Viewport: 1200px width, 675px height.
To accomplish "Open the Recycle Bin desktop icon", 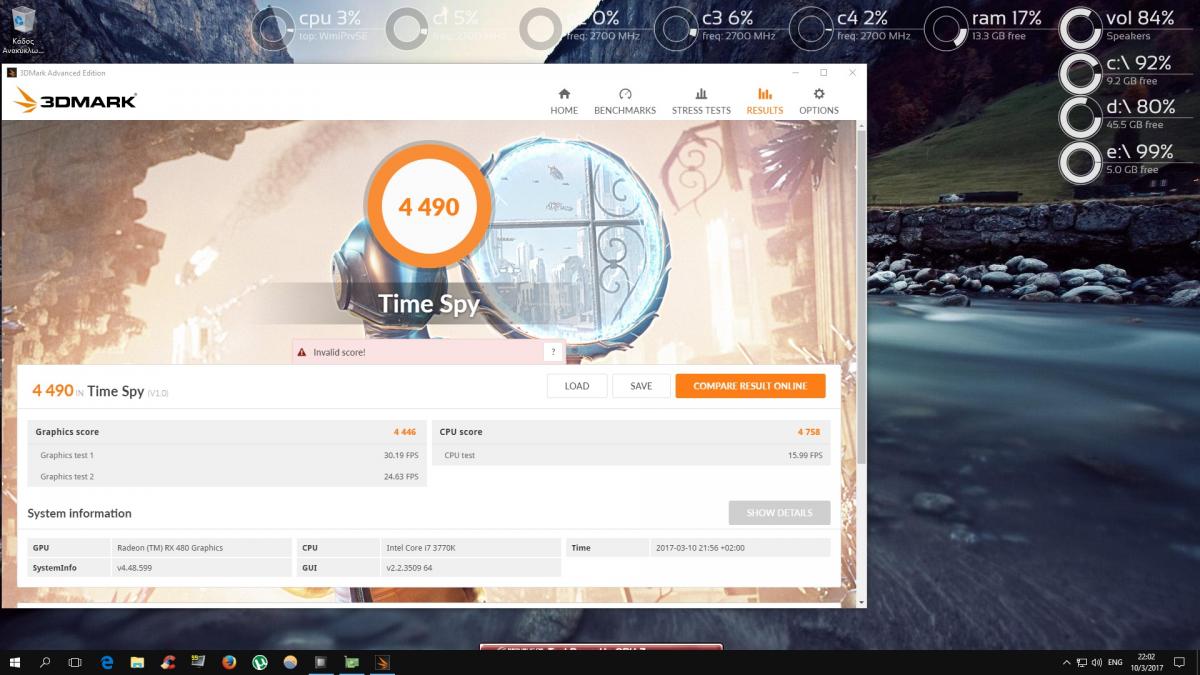I will (x=21, y=30).
